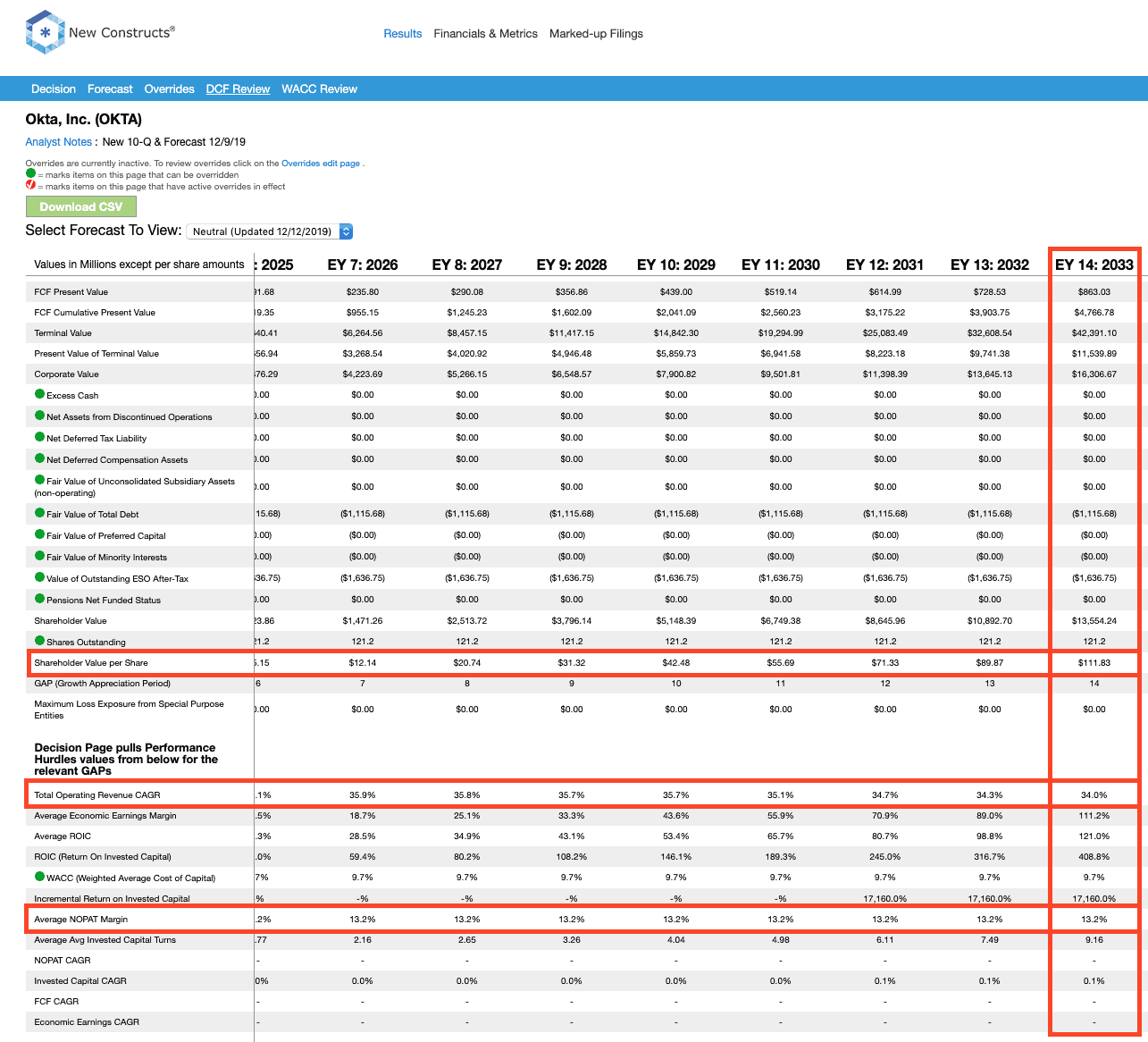
Task: Click the EY 10: 2029 column header
Action: pos(676,265)
